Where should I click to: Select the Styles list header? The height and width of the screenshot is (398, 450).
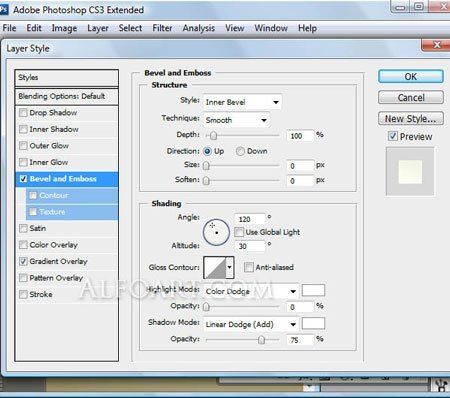(67, 78)
